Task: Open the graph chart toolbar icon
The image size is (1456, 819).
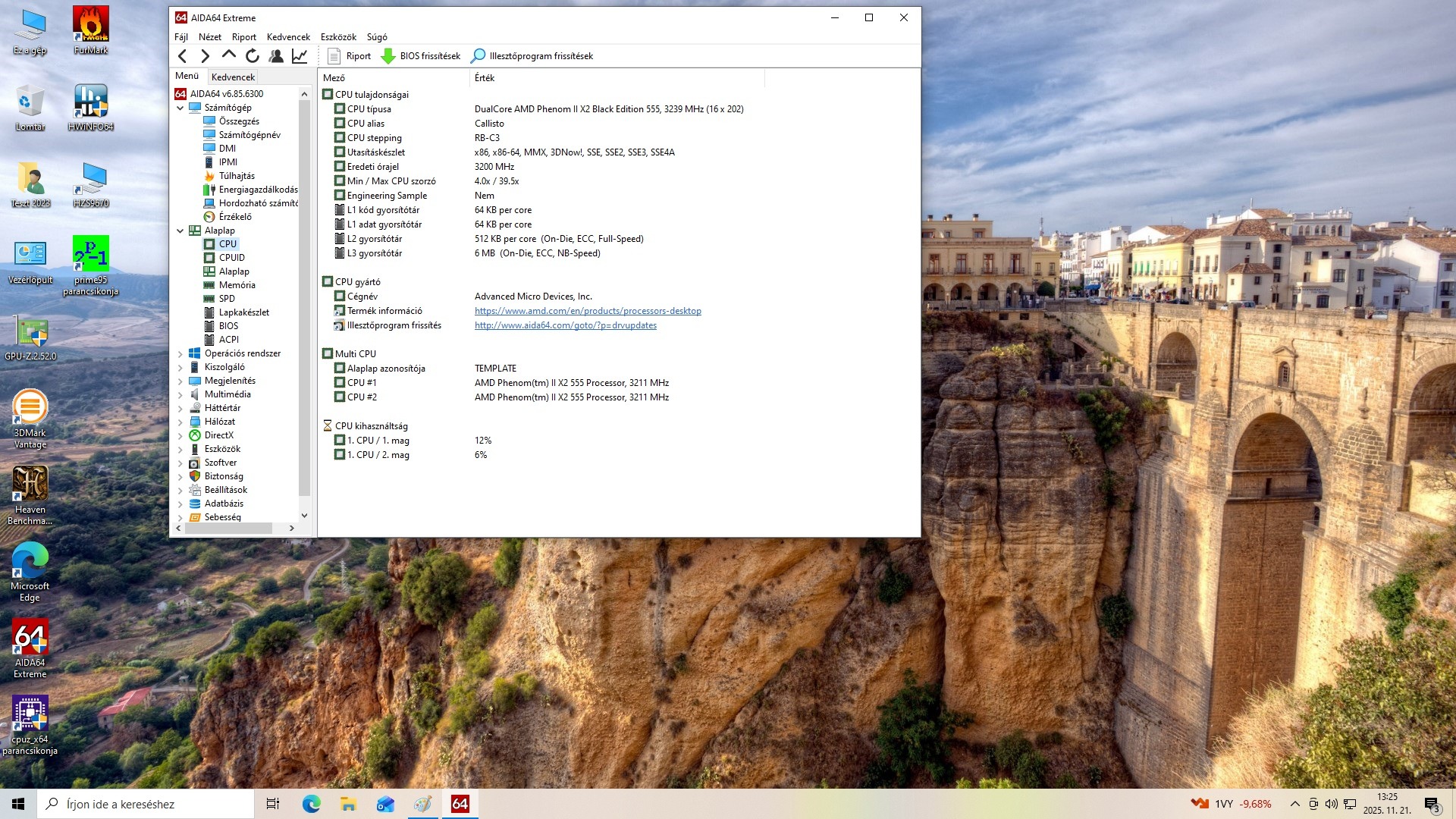Action: [x=300, y=55]
